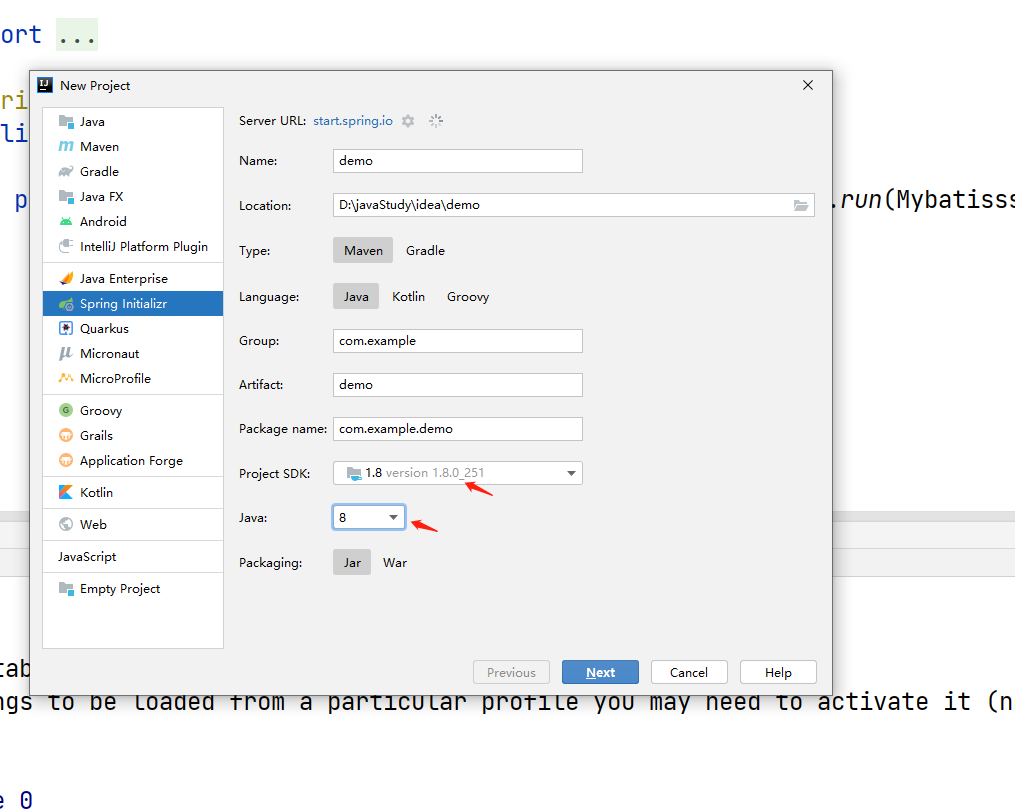Click the green Groovy G icon

[x=66, y=410]
